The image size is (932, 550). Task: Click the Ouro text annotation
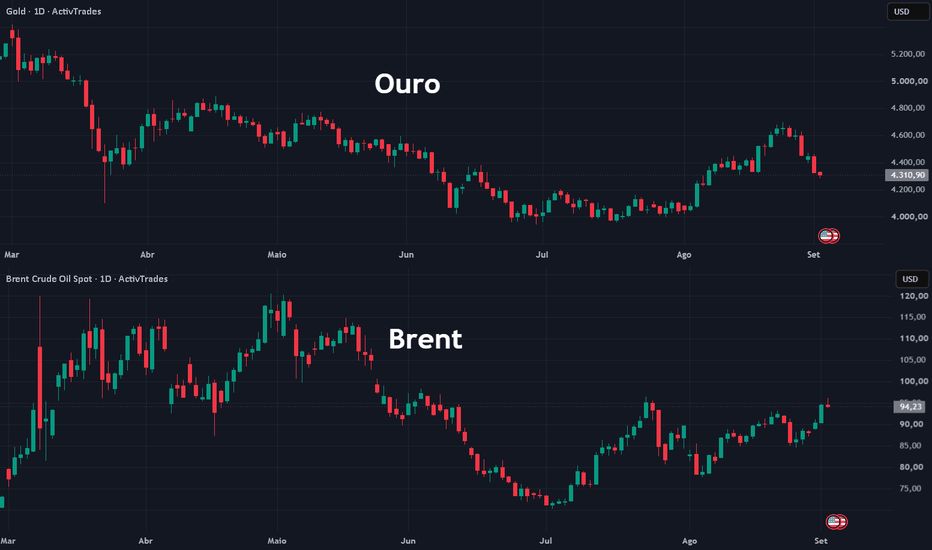[x=407, y=84]
